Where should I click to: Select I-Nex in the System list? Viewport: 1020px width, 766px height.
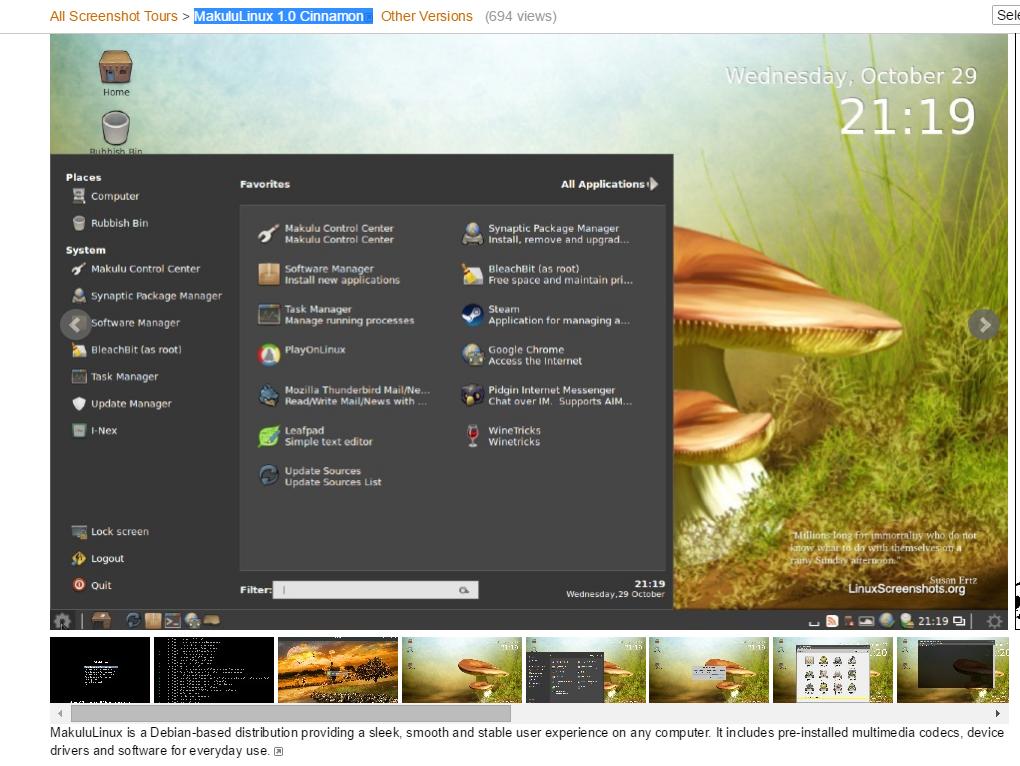94,430
